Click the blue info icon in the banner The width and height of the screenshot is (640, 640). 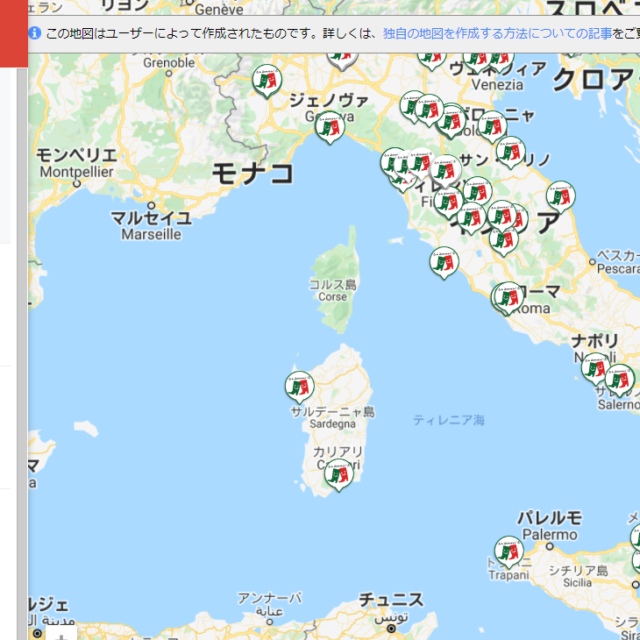pyautogui.click(x=35, y=33)
